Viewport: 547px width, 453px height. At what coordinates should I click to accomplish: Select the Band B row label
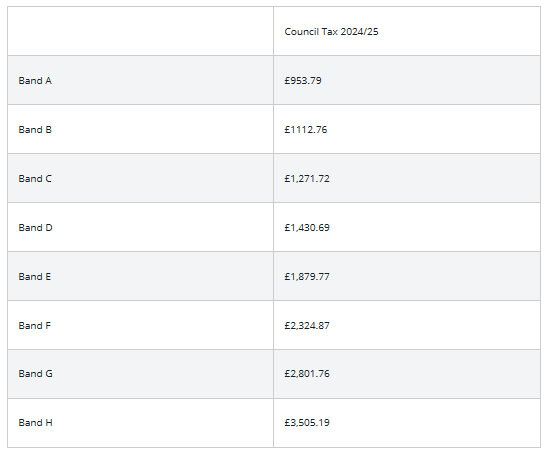coord(35,130)
